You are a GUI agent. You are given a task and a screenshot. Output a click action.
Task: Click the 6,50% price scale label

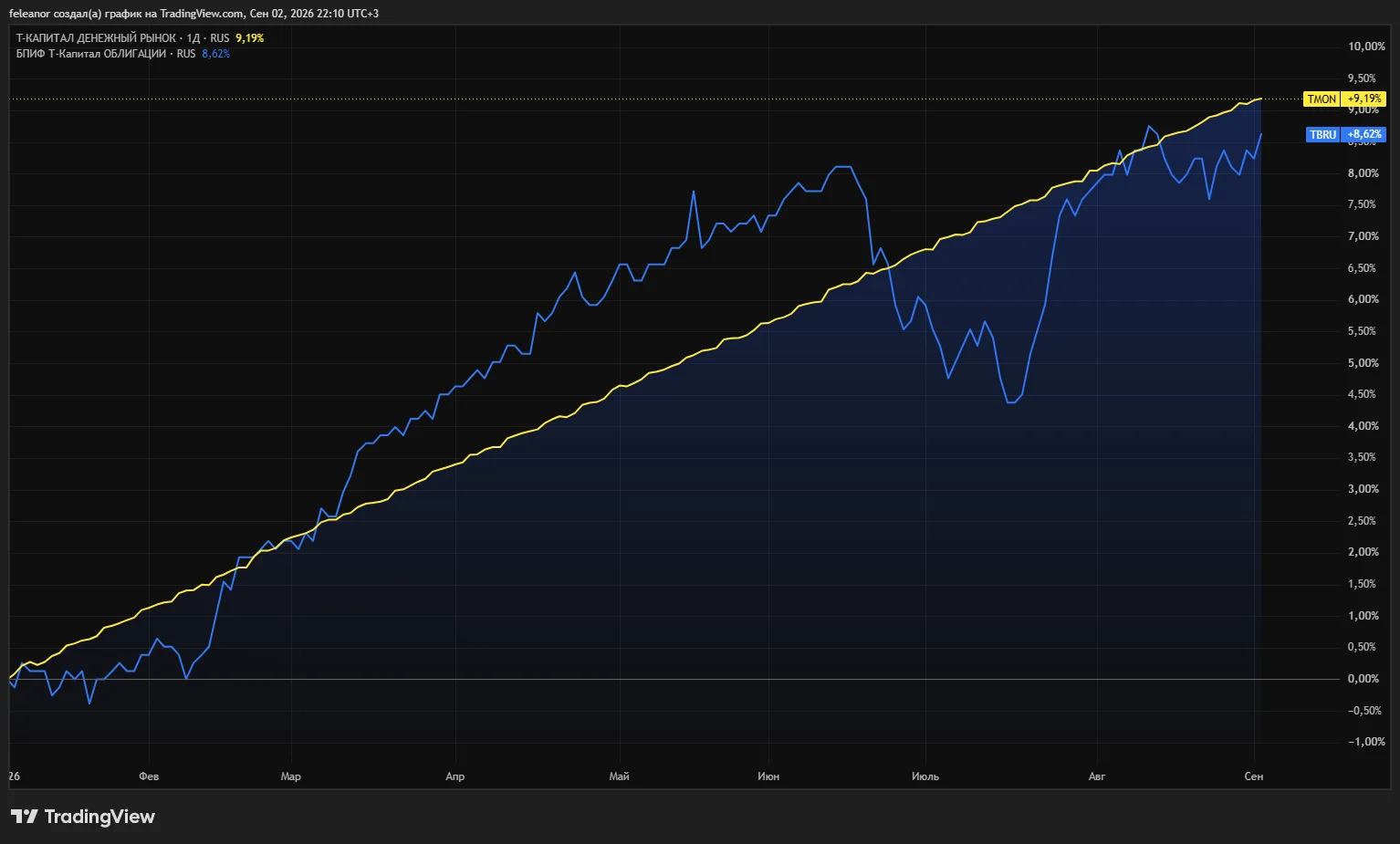pyautogui.click(x=1362, y=268)
